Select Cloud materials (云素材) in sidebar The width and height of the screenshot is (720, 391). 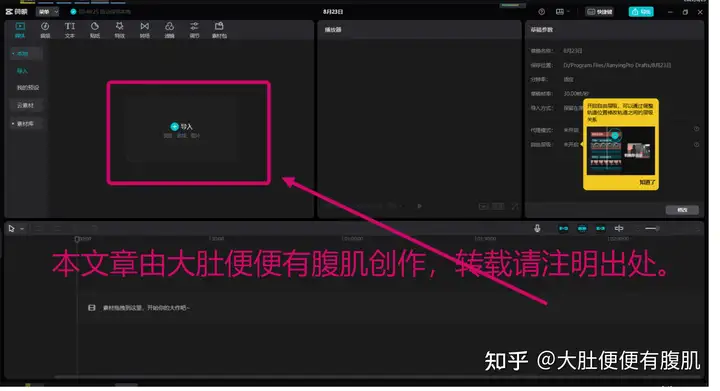click(26, 106)
